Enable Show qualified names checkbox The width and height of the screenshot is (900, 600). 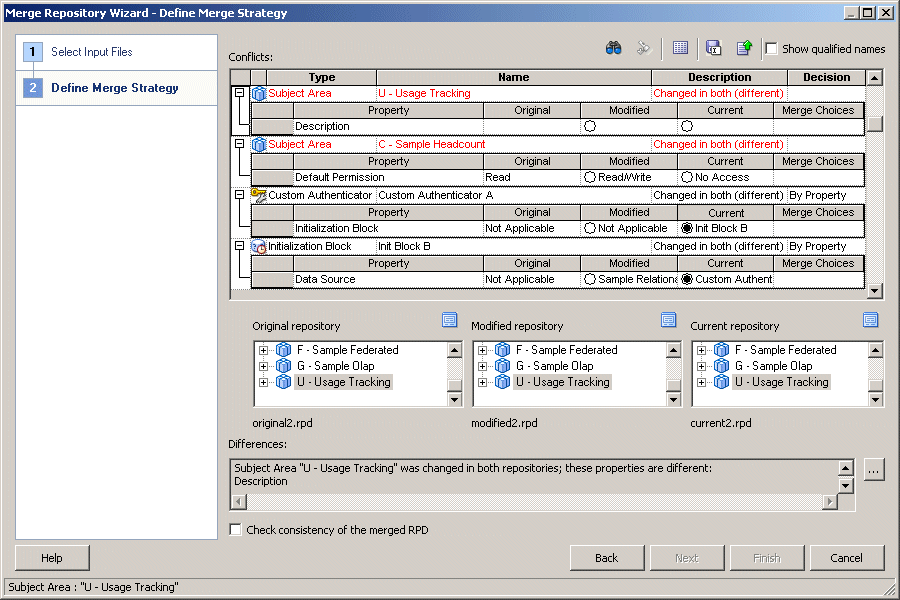point(771,49)
